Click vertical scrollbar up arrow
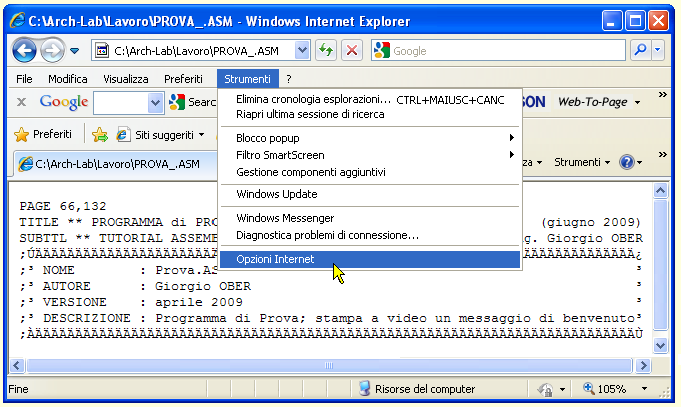This screenshot has width=681, height=407. pos(661,191)
